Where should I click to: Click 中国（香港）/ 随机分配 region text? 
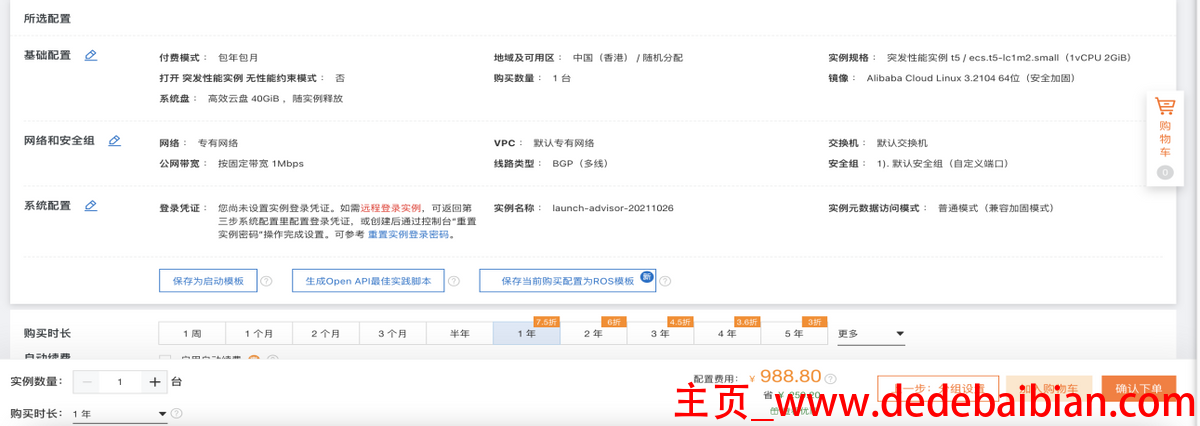coord(628,58)
